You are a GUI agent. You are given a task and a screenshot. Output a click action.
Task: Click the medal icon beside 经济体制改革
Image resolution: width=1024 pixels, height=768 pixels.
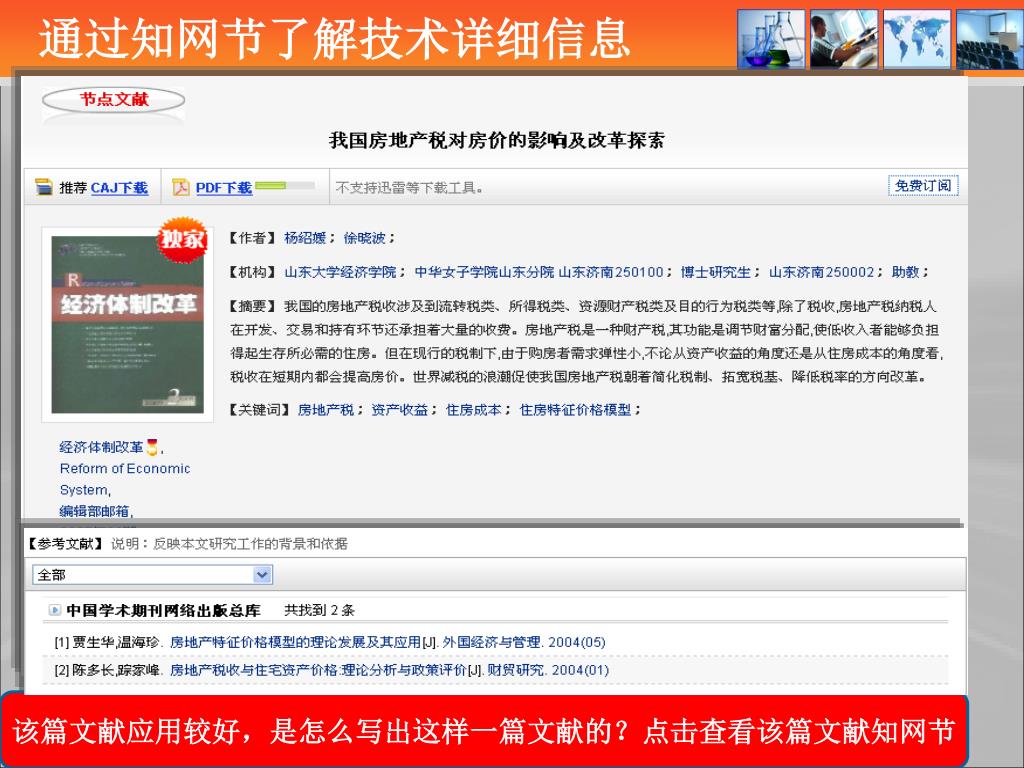152,447
